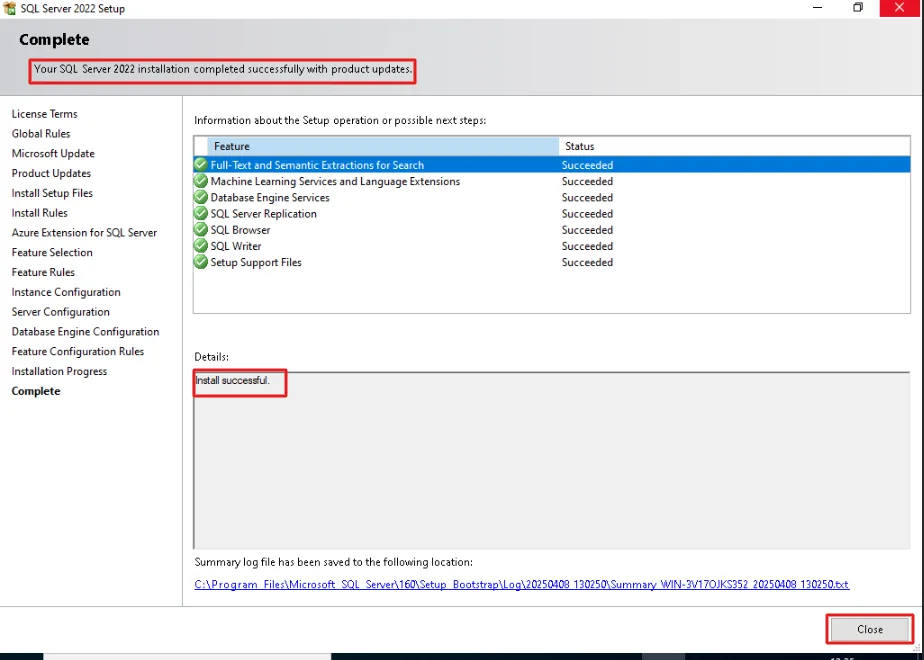
Task: Click green check icon beside SQL Writer
Action: pos(201,246)
